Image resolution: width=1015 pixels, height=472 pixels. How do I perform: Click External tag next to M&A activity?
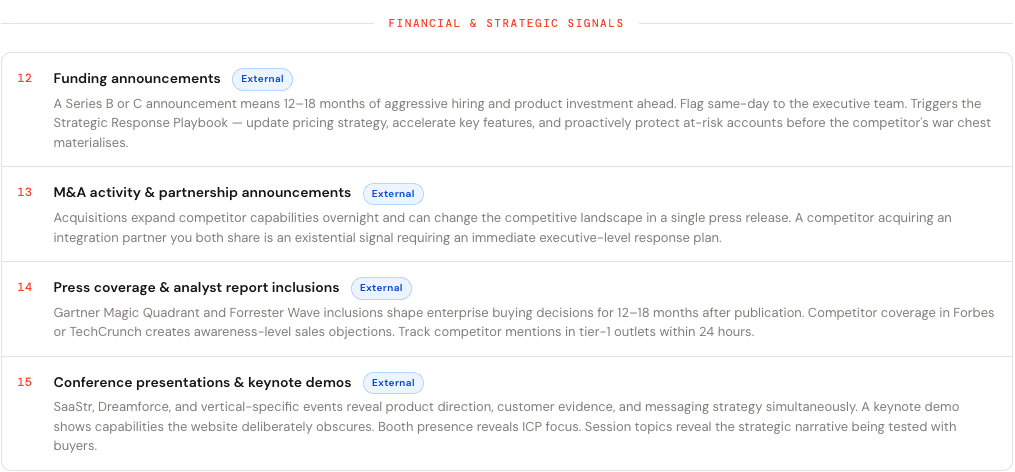tap(393, 194)
